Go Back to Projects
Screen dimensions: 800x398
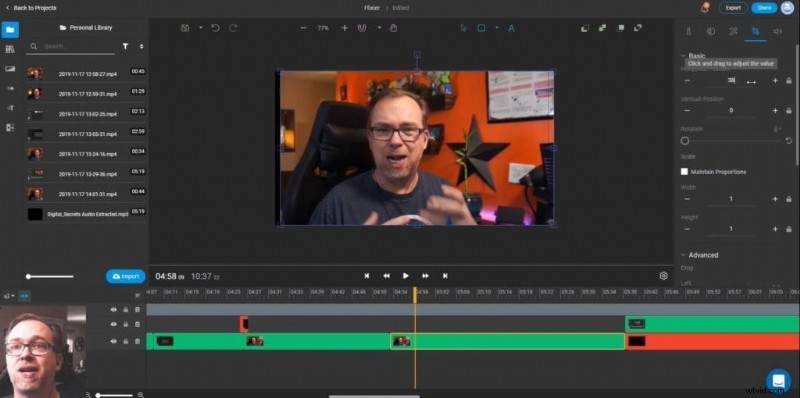[31, 8]
